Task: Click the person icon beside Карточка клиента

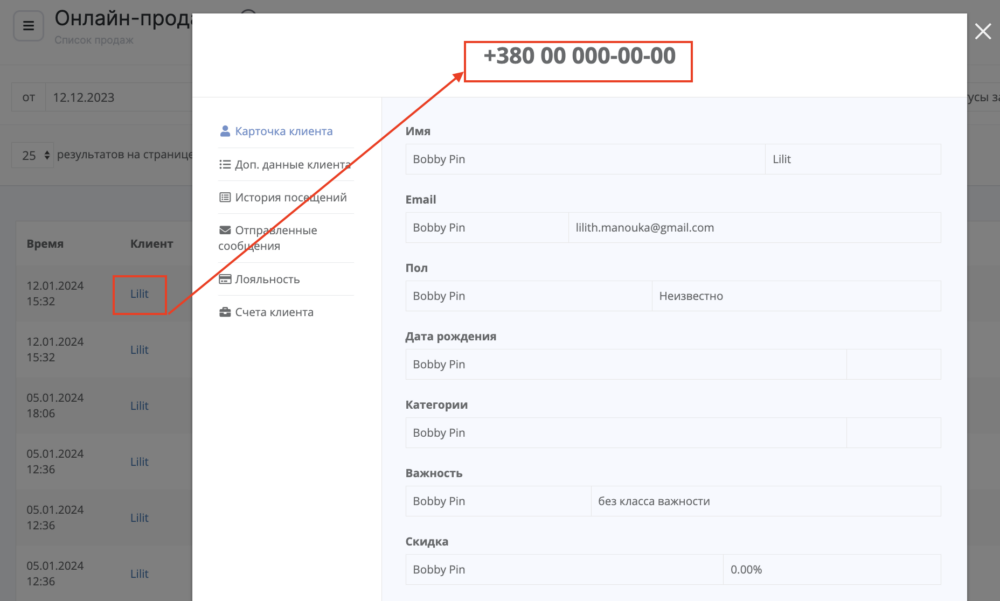Action: 225,131
